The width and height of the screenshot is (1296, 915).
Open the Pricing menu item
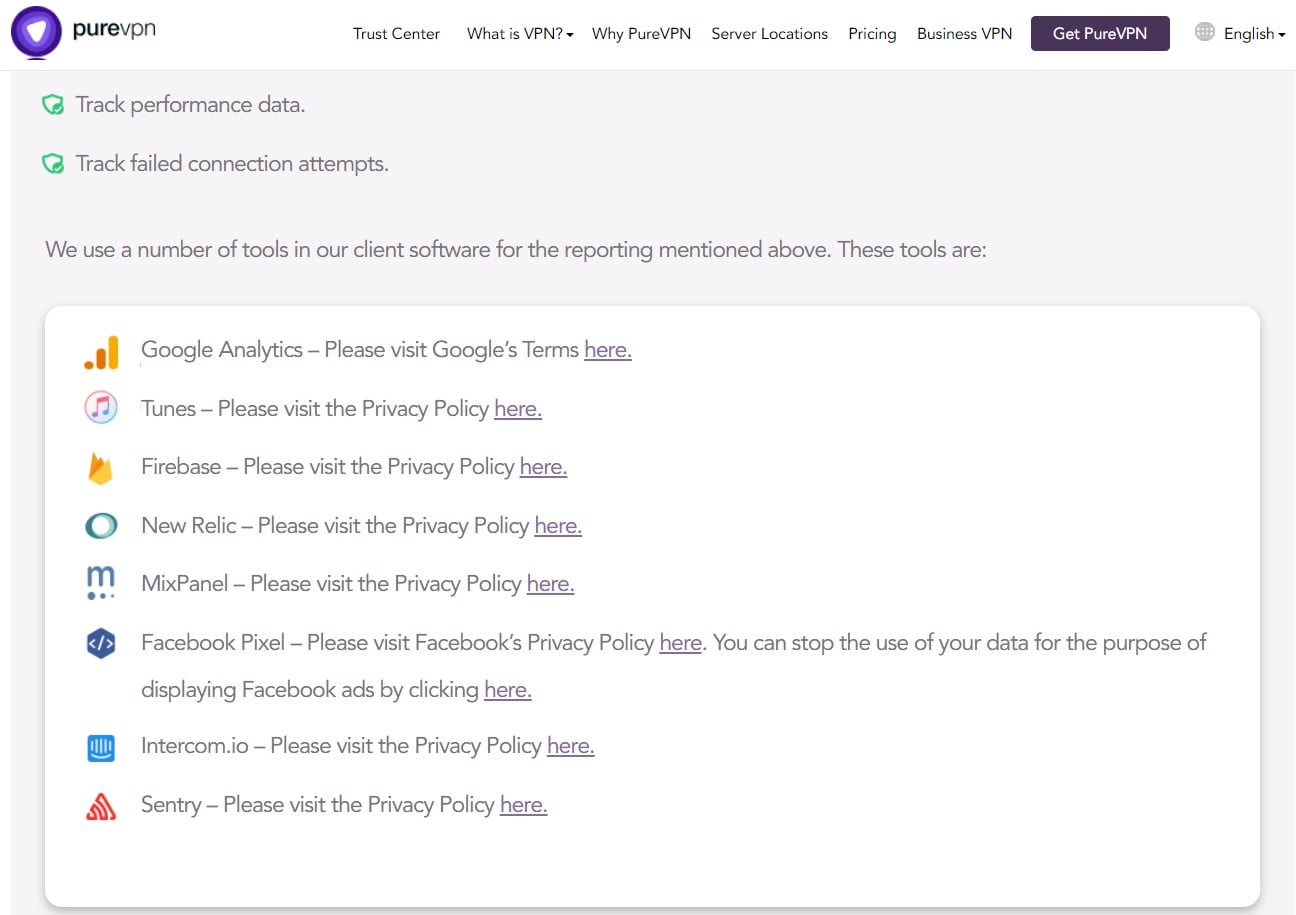click(871, 34)
